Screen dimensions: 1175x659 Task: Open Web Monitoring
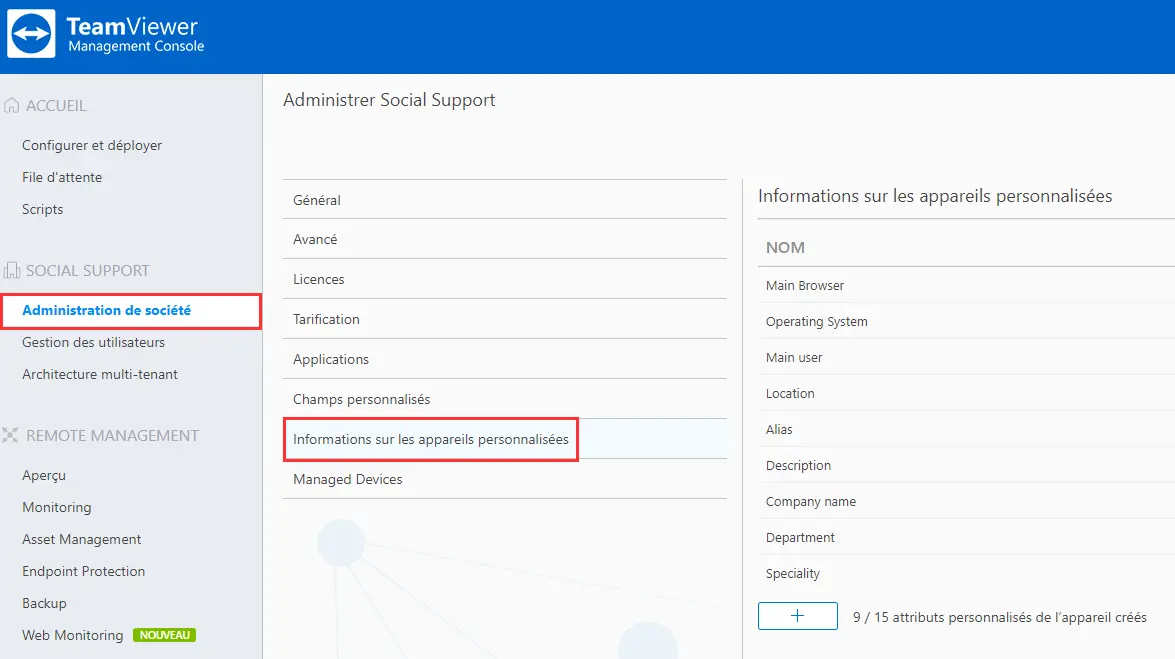(x=73, y=635)
